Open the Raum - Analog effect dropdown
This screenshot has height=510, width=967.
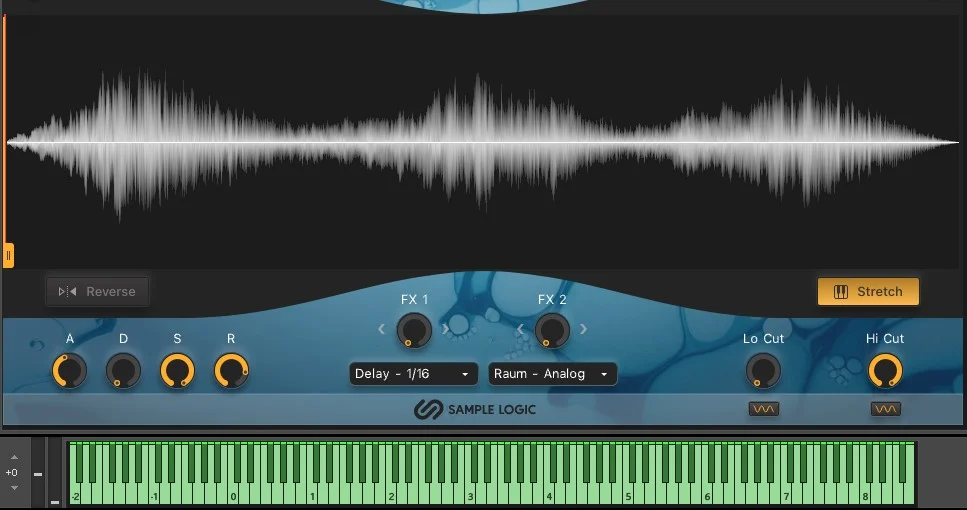[553, 374]
